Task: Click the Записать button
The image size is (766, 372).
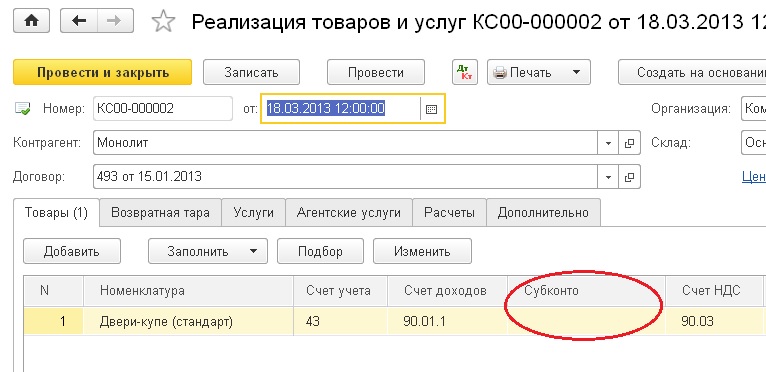Action: coord(251,72)
